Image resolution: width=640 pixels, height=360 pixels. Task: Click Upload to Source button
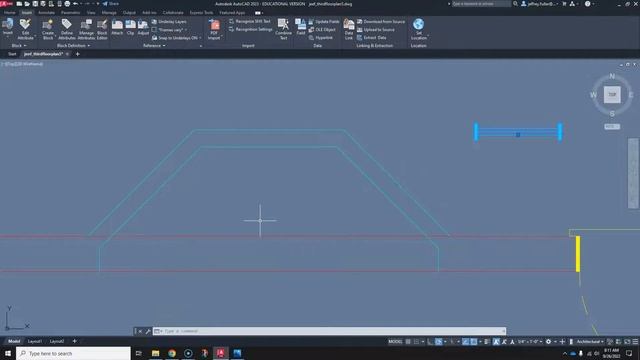click(x=376, y=30)
